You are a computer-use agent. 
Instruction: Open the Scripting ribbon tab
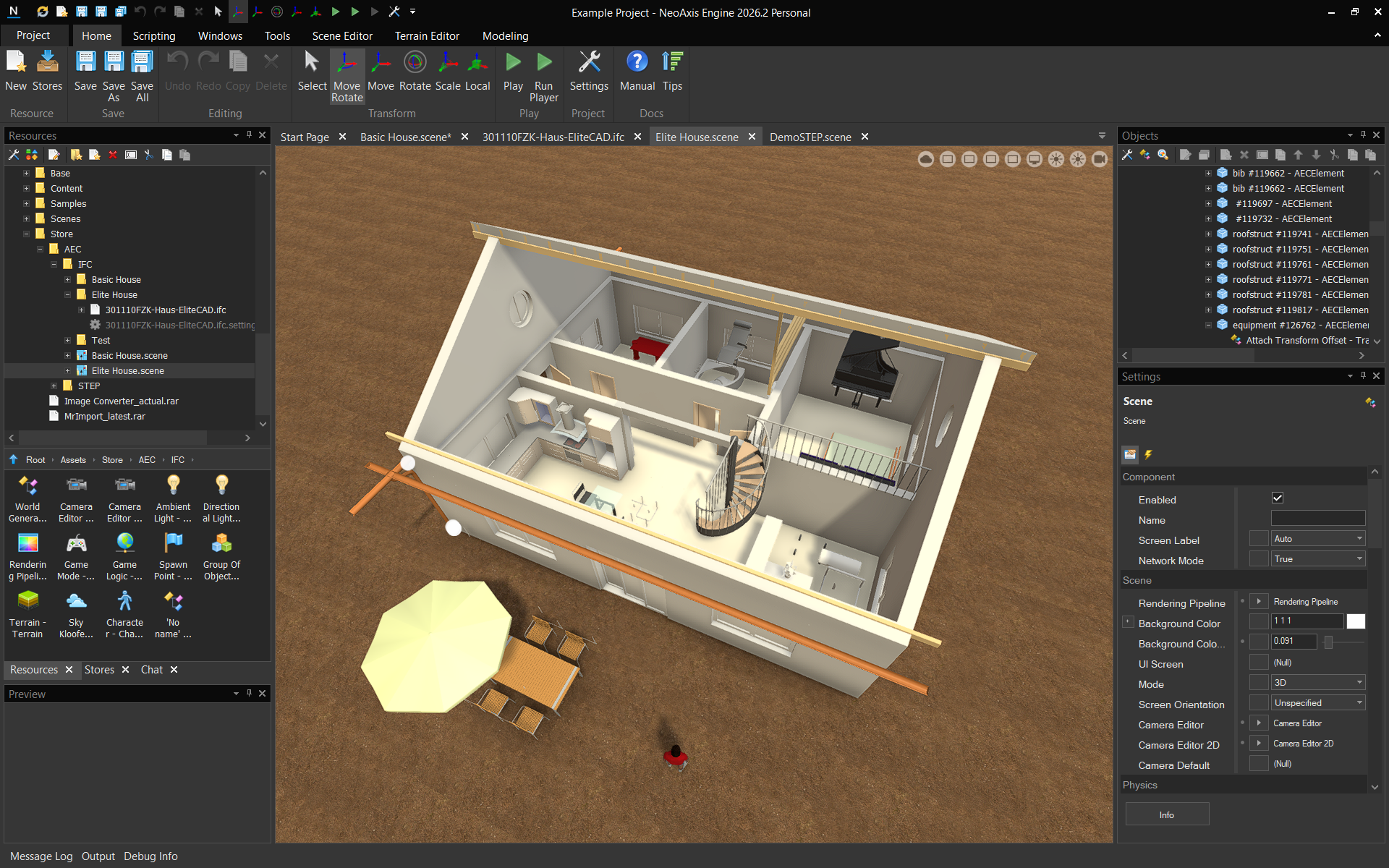pos(154,35)
